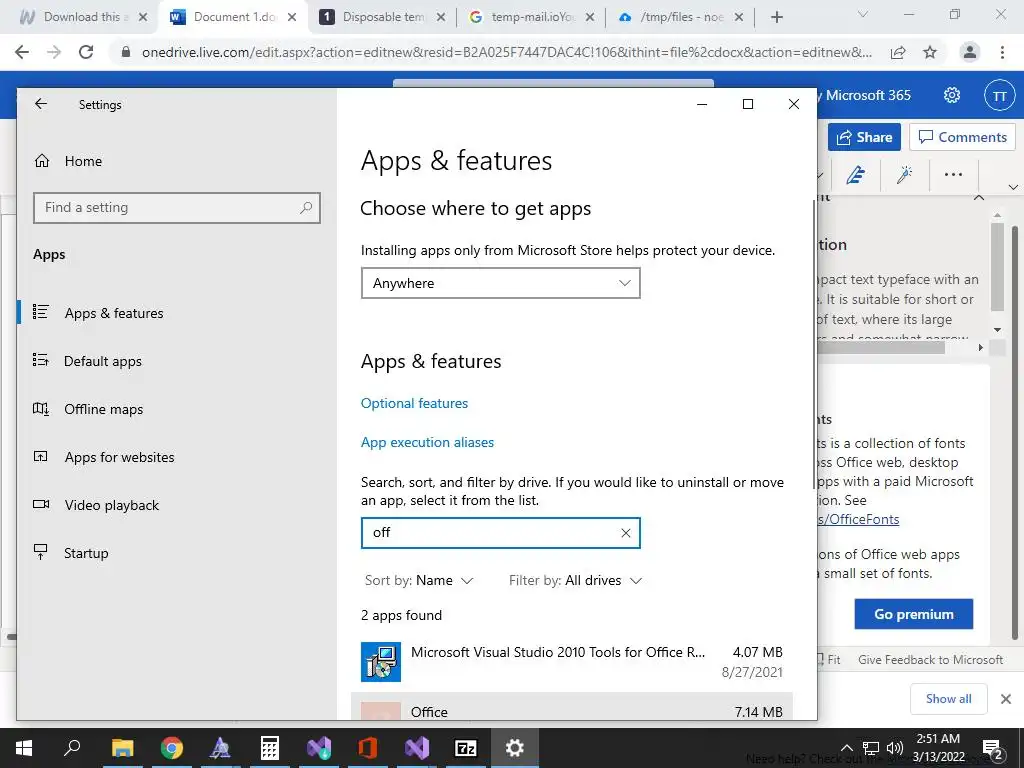Viewport: 1024px width, 768px height.
Task: Open Office app from taskbar
Action: click(367, 748)
